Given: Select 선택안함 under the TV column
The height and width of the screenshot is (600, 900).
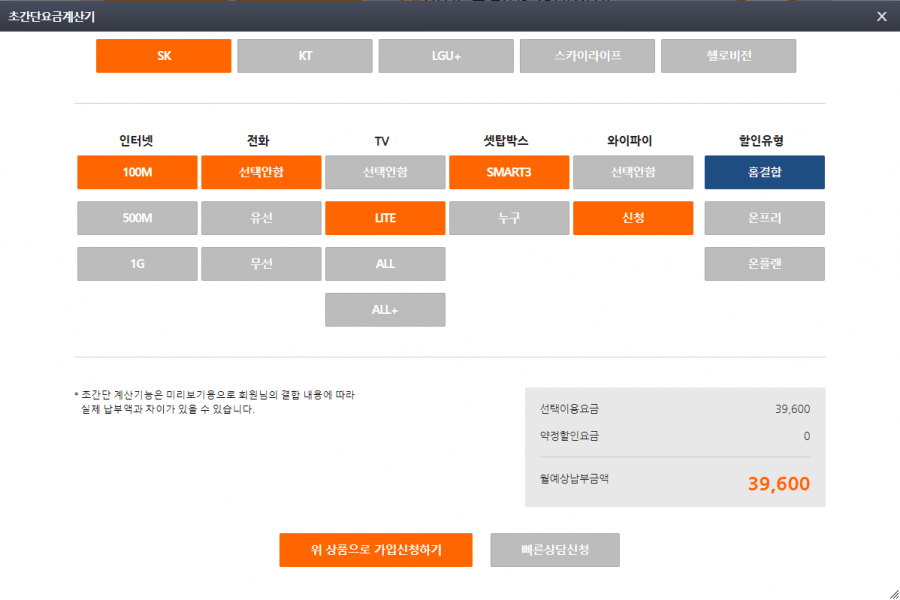Looking at the screenshot, I should [385, 172].
